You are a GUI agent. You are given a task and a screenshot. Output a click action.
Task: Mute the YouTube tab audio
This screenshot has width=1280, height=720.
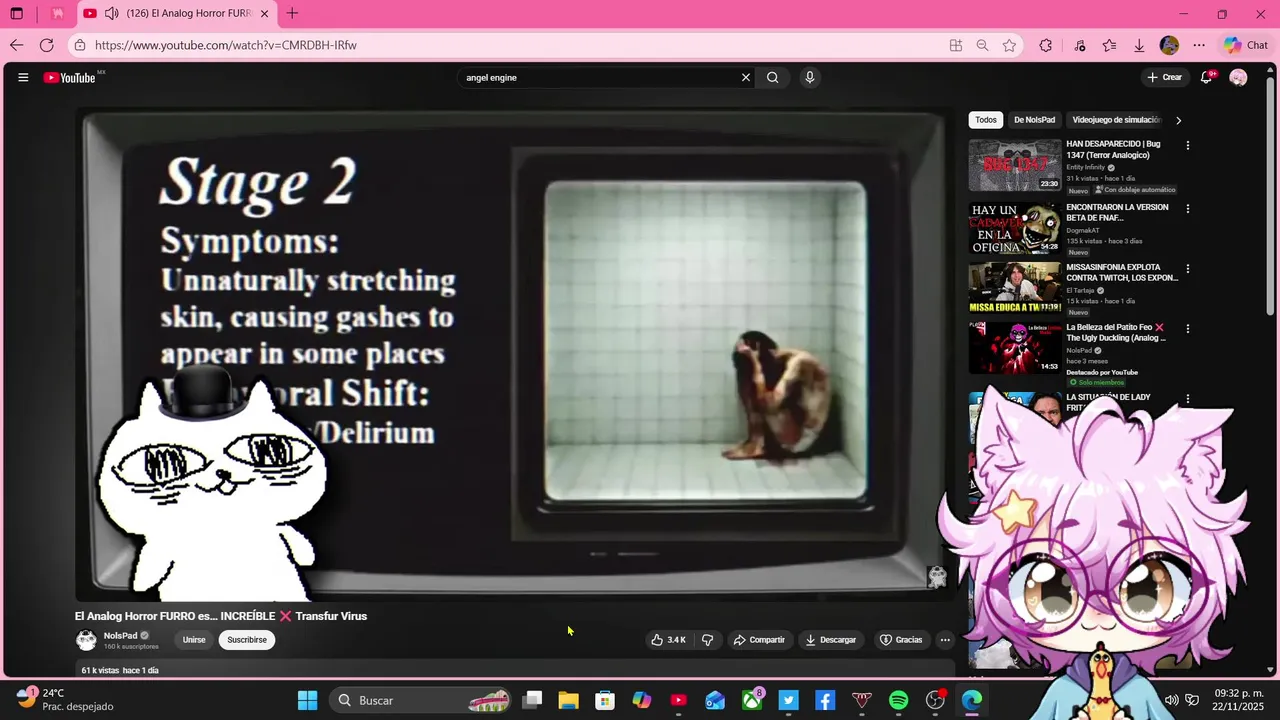click(111, 13)
